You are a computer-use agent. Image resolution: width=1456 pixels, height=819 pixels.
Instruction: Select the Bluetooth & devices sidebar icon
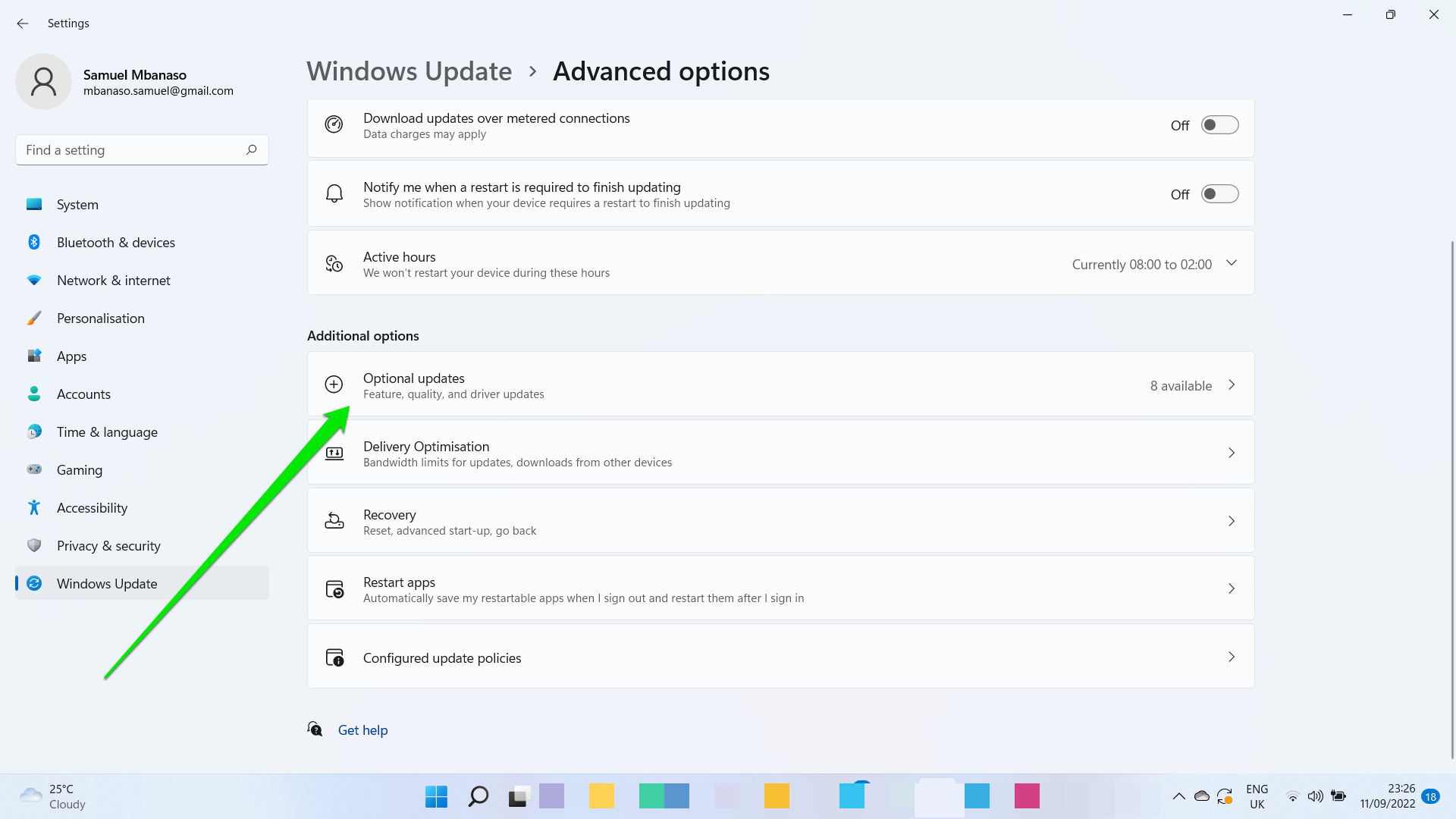point(34,242)
